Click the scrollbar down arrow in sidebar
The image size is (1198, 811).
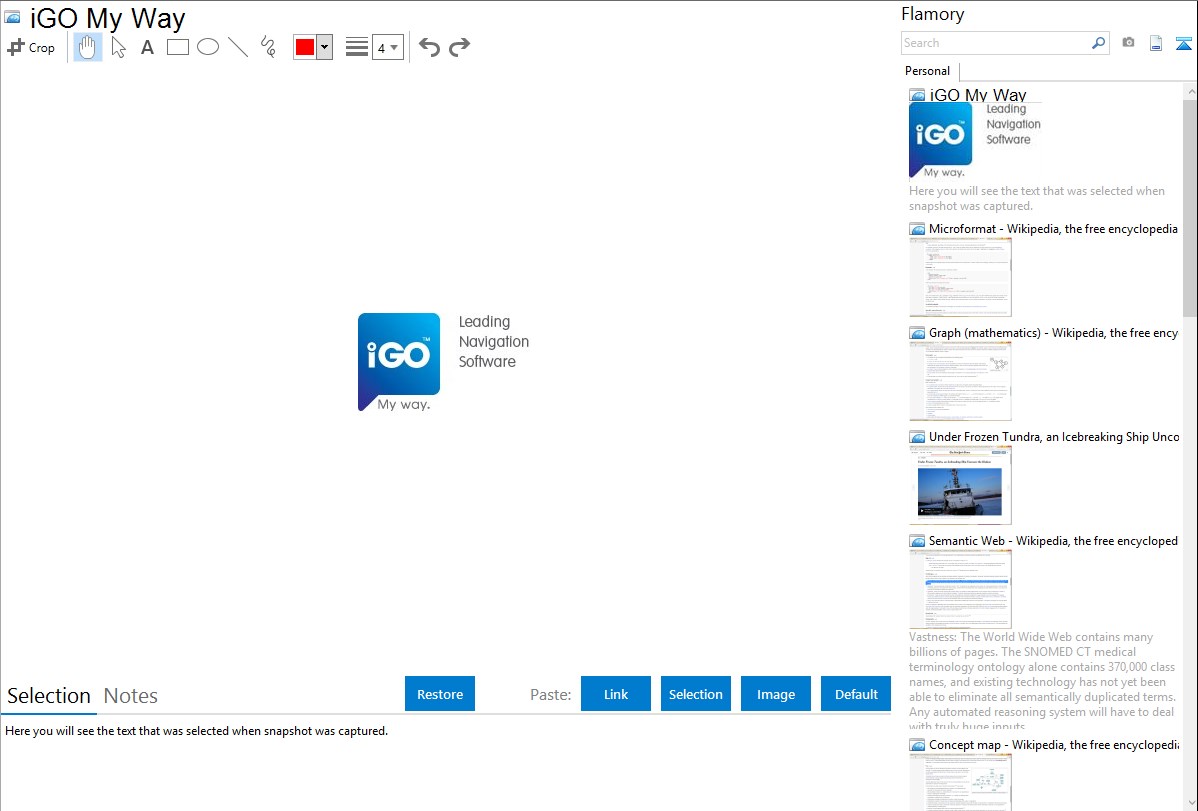click(1190, 803)
